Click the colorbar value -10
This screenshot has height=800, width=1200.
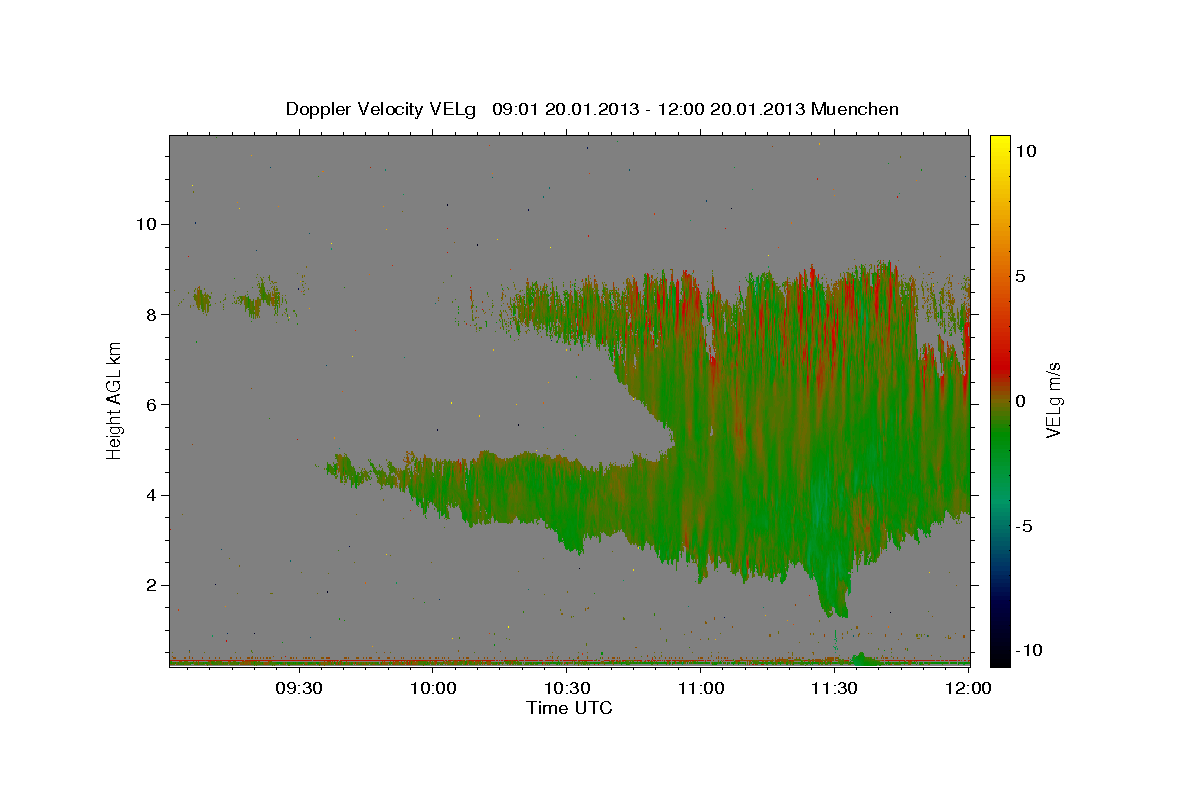click(1029, 651)
